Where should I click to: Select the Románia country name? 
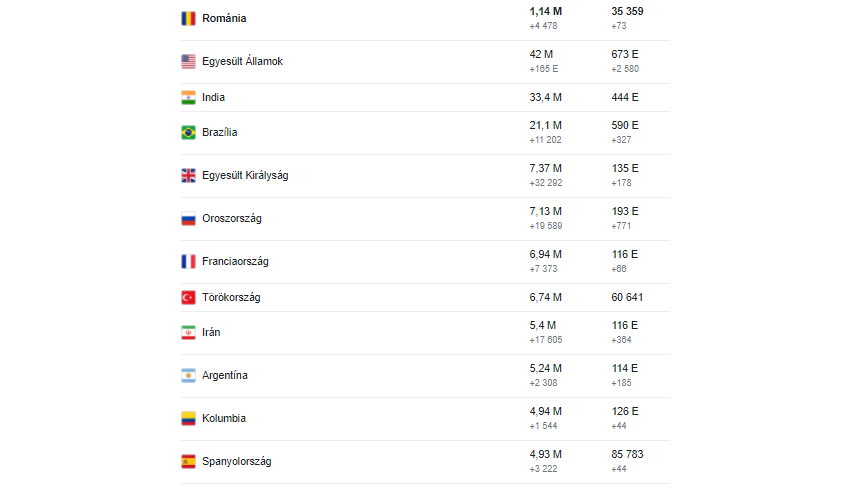pyautogui.click(x=224, y=18)
